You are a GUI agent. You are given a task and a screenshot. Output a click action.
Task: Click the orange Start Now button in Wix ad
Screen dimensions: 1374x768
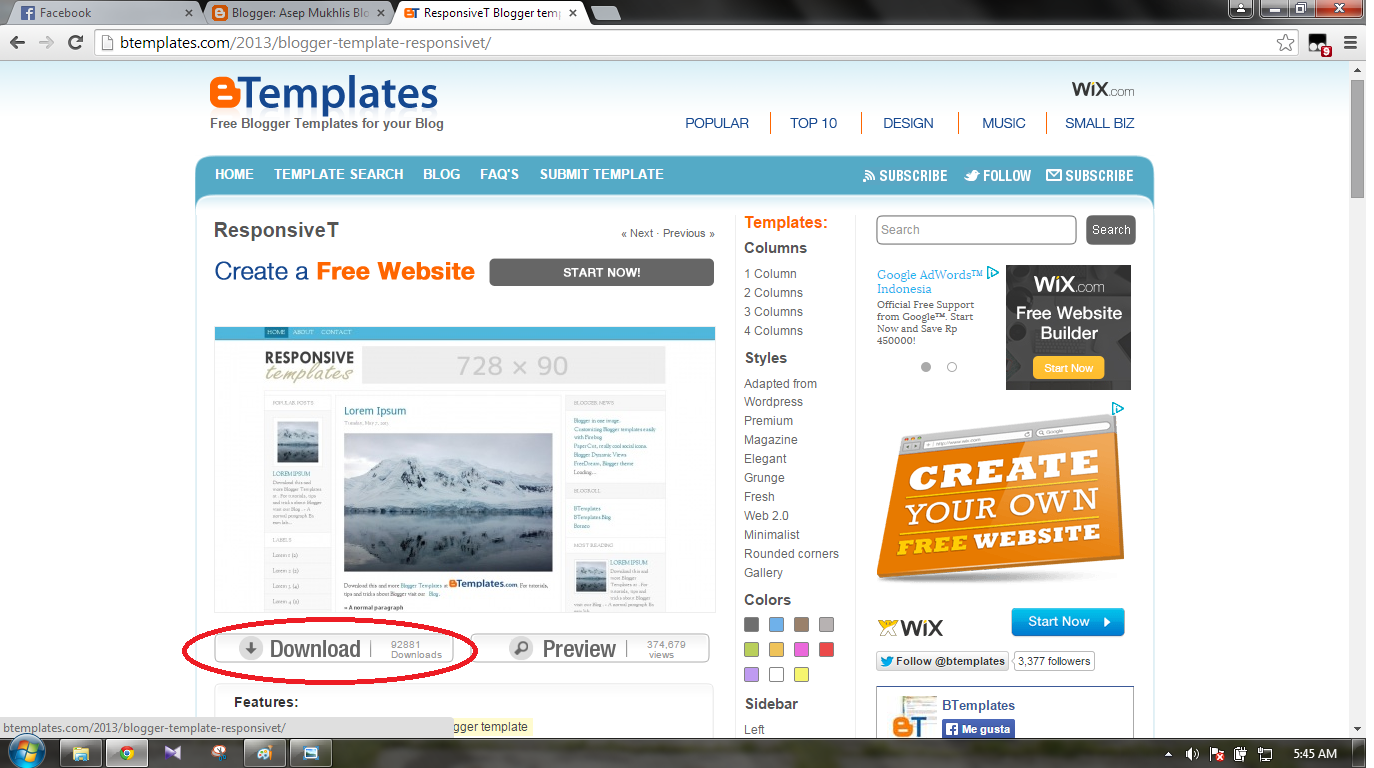[x=1068, y=368]
